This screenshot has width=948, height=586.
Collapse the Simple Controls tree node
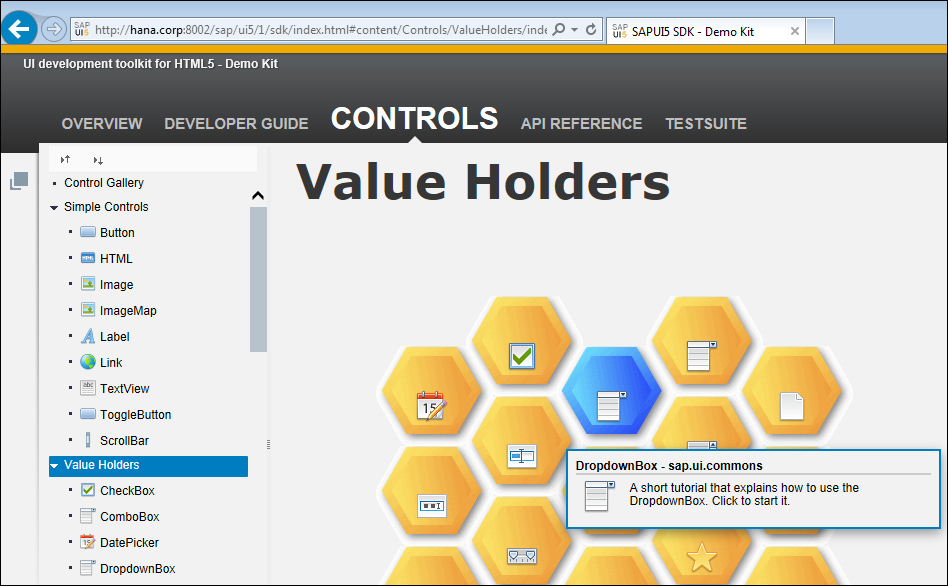(x=54, y=207)
